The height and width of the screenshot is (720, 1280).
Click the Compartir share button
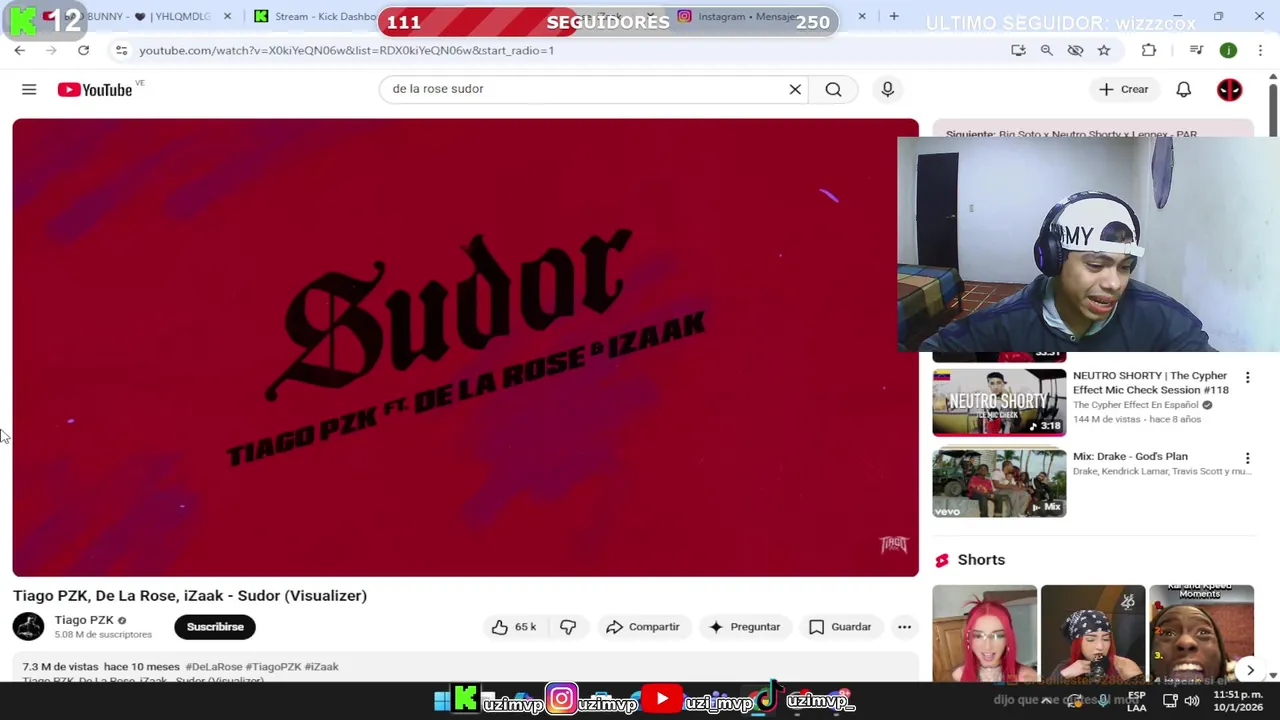643,627
